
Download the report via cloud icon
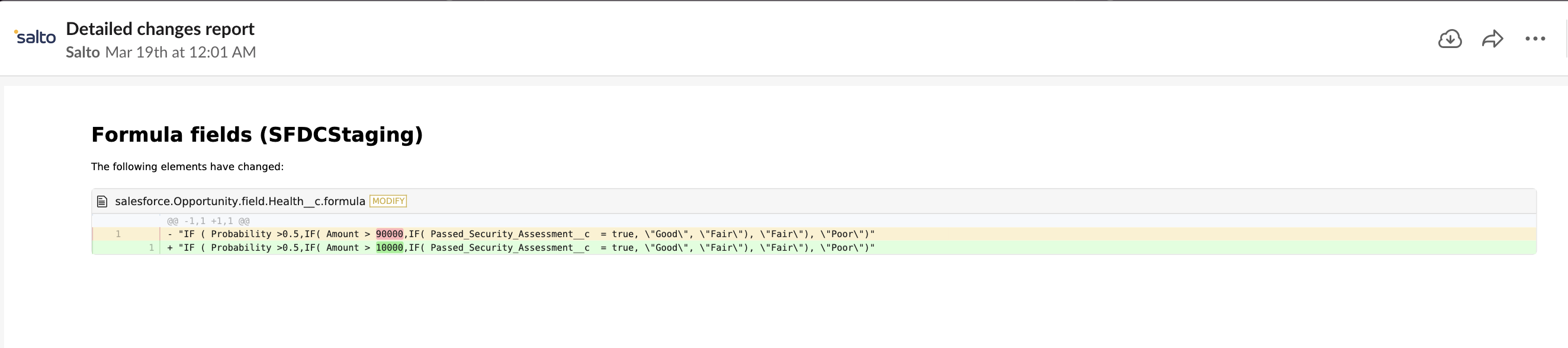point(1450,39)
